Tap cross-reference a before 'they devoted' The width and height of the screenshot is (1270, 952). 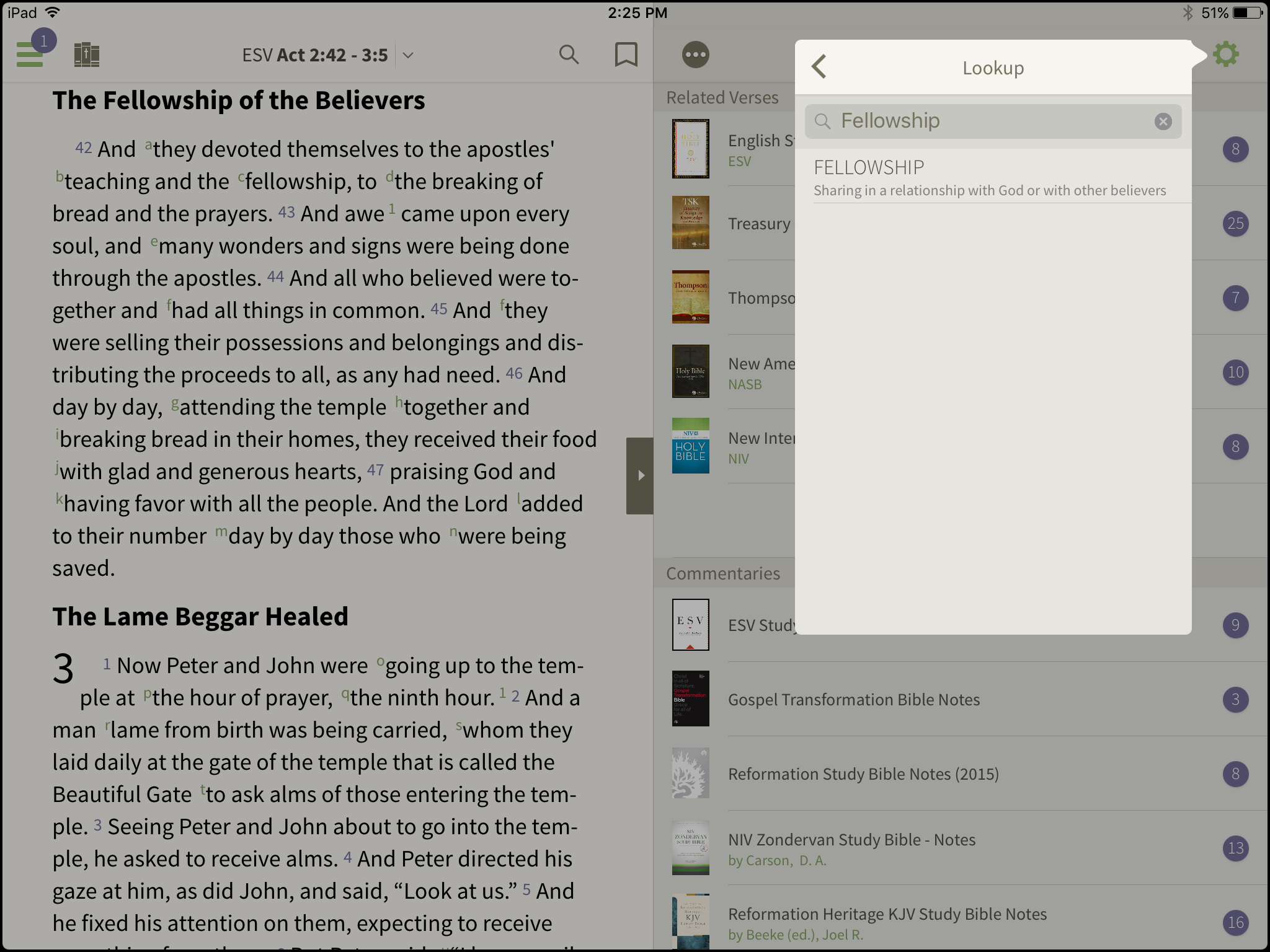[x=148, y=144]
